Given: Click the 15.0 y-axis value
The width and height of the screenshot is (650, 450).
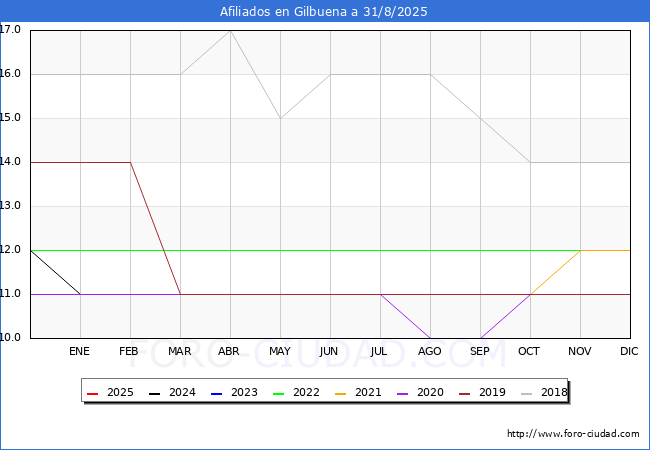Looking at the screenshot, I should point(10,118).
